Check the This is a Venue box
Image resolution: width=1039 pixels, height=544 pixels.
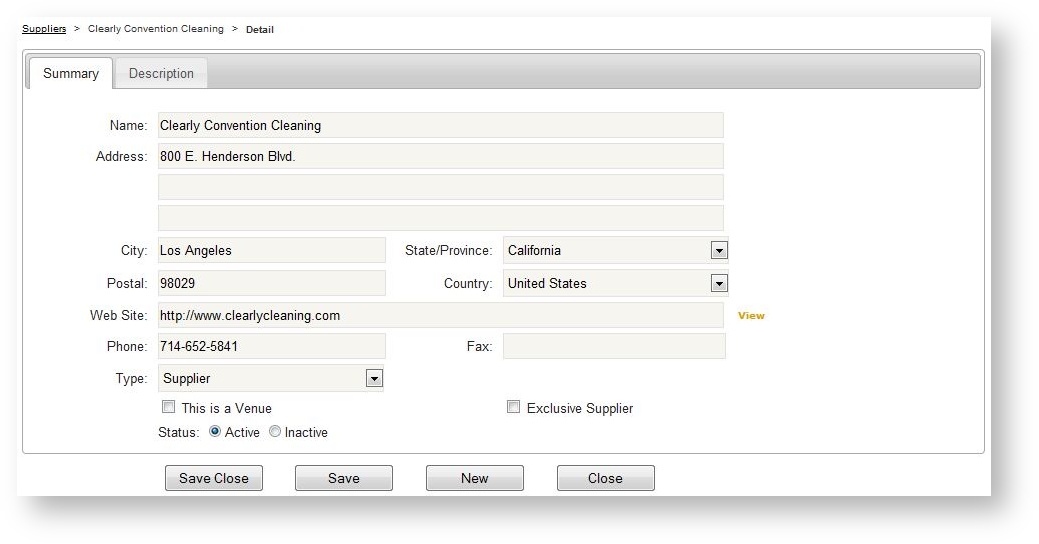[168, 407]
